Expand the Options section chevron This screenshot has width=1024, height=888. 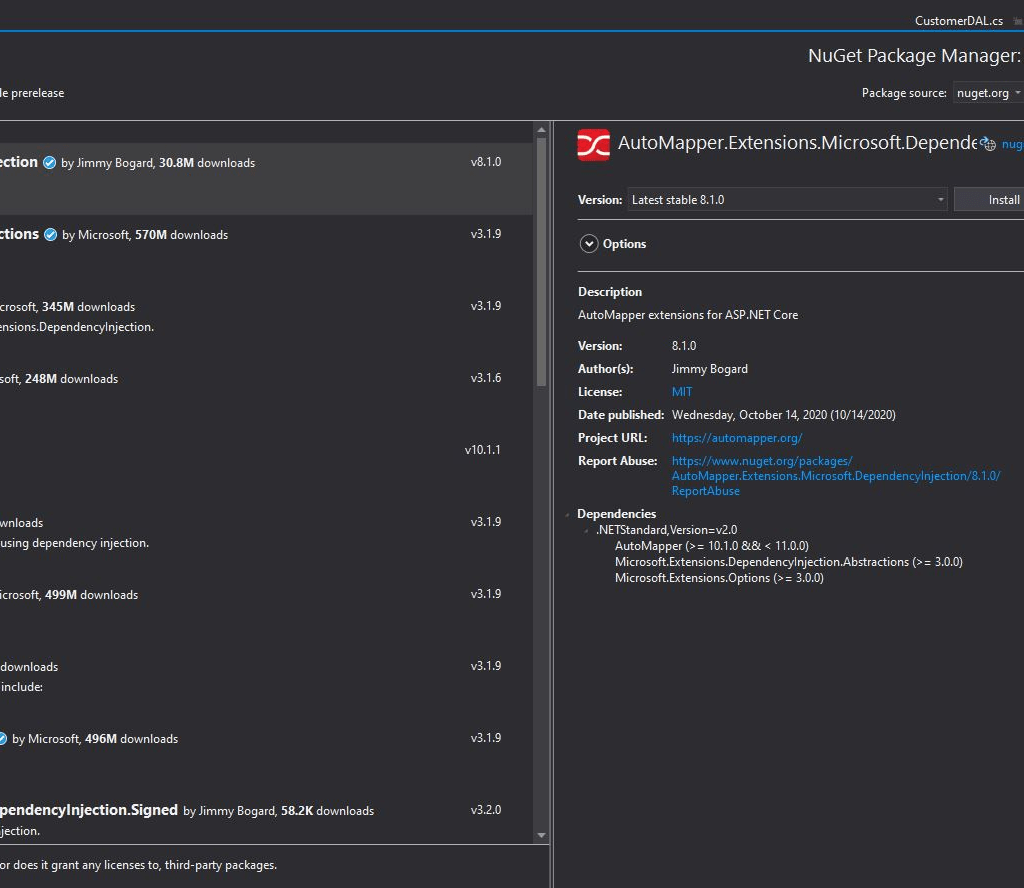click(x=588, y=244)
